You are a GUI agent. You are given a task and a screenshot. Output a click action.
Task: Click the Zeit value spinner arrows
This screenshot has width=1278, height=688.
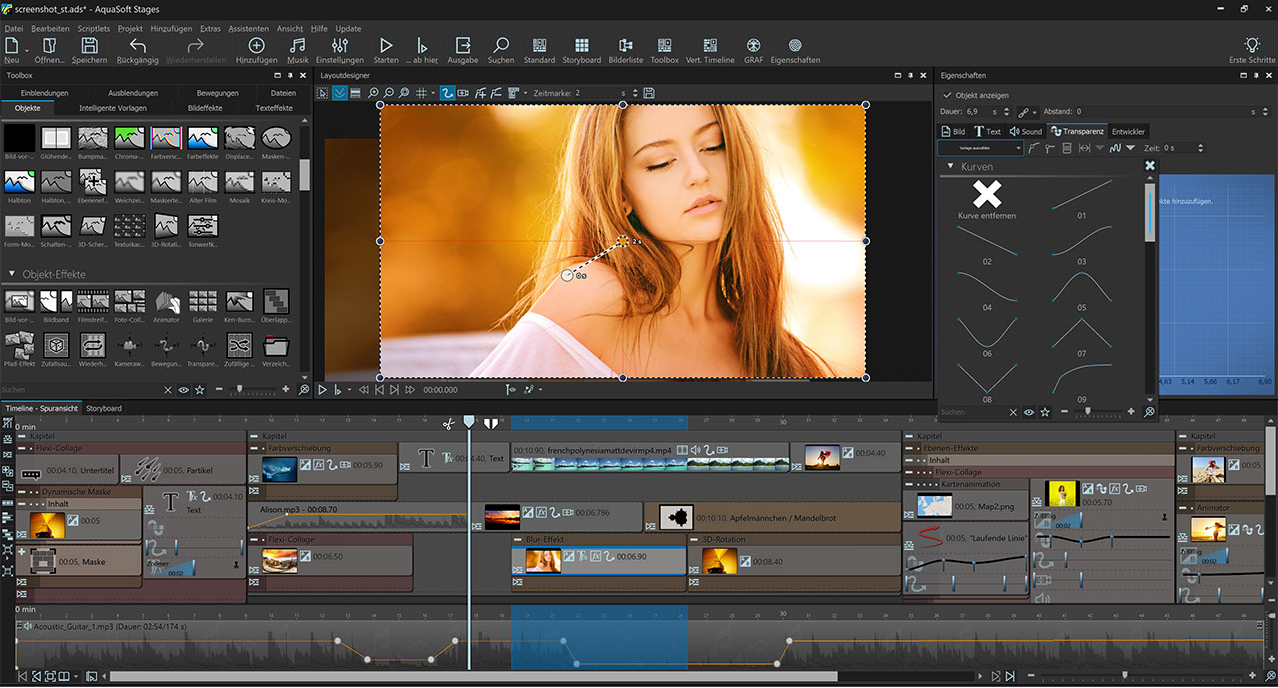pos(1200,148)
